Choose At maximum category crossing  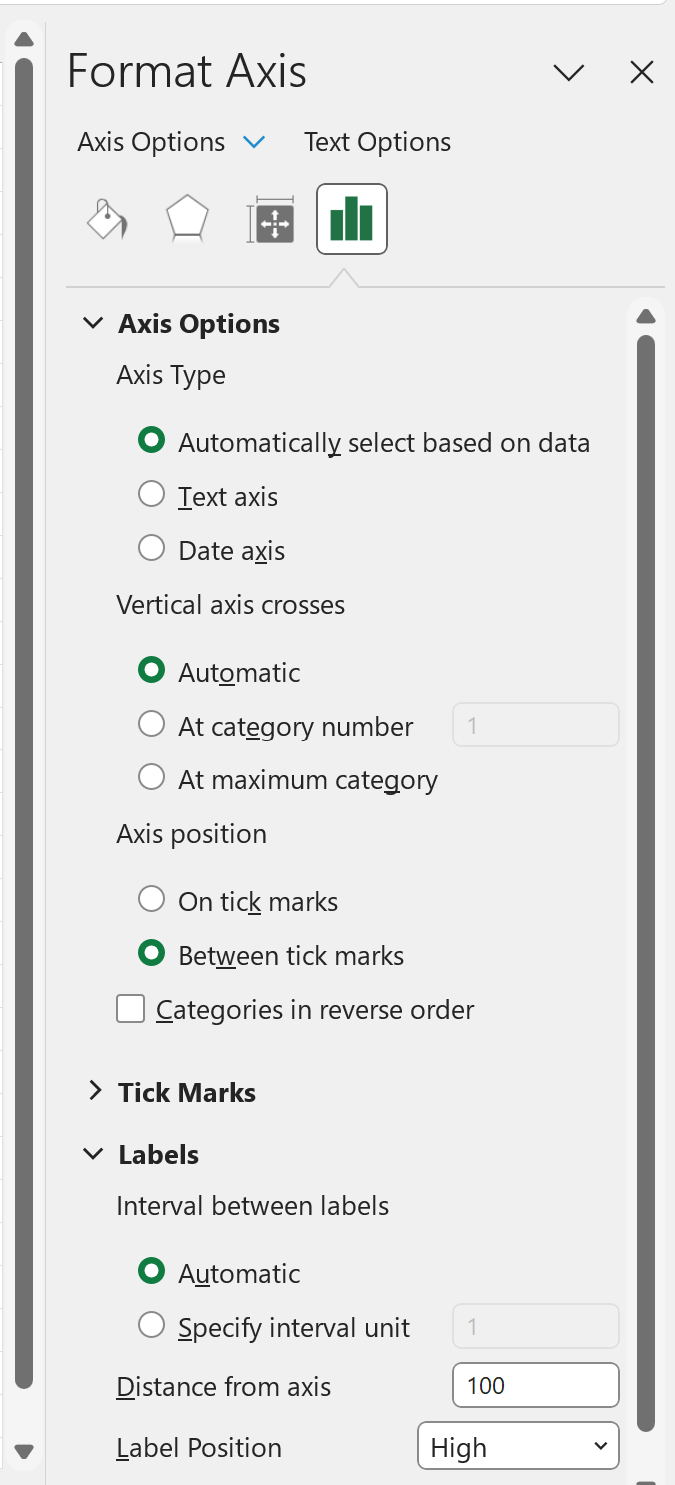(151, 777)
